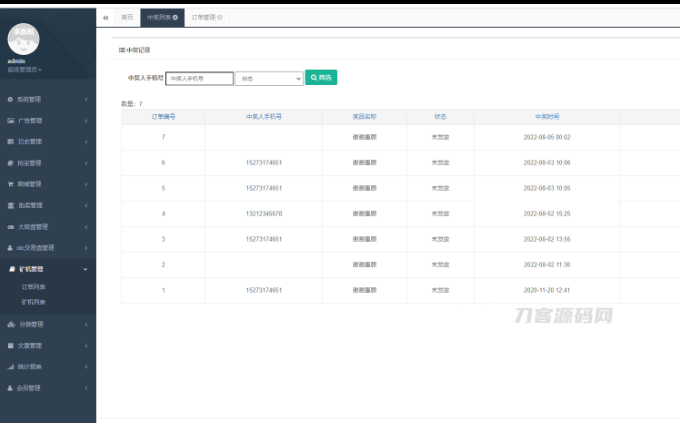
Task: Click the date 2020-11-20 12:41
Action: 547,290
